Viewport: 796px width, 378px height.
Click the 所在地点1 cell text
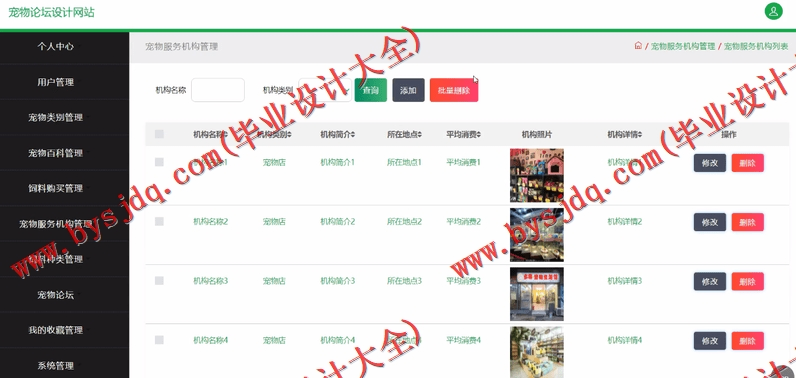point(405,162)
